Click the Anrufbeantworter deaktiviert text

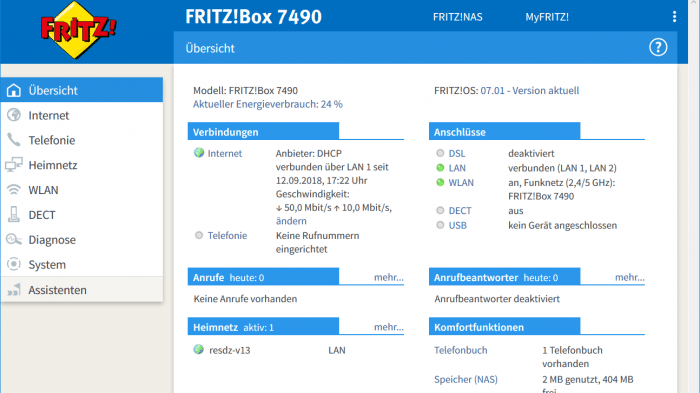point(497,299)
